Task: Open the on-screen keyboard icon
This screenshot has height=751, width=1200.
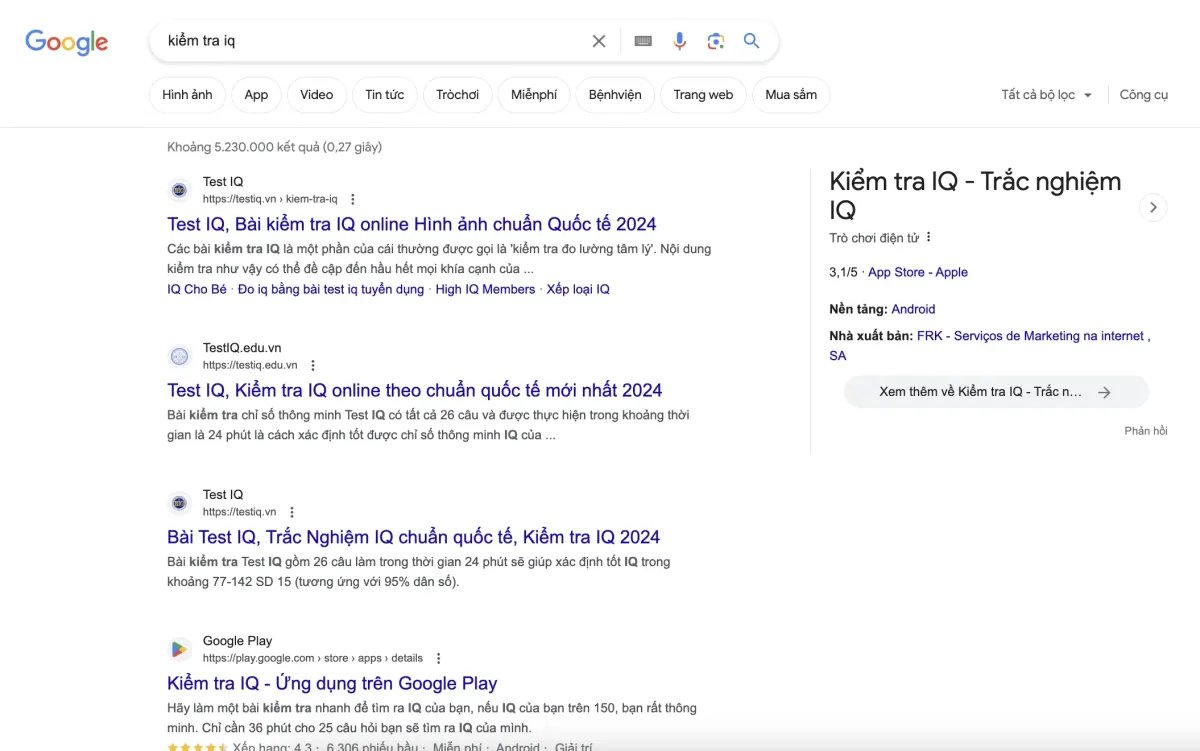Action: click(643, 41)
